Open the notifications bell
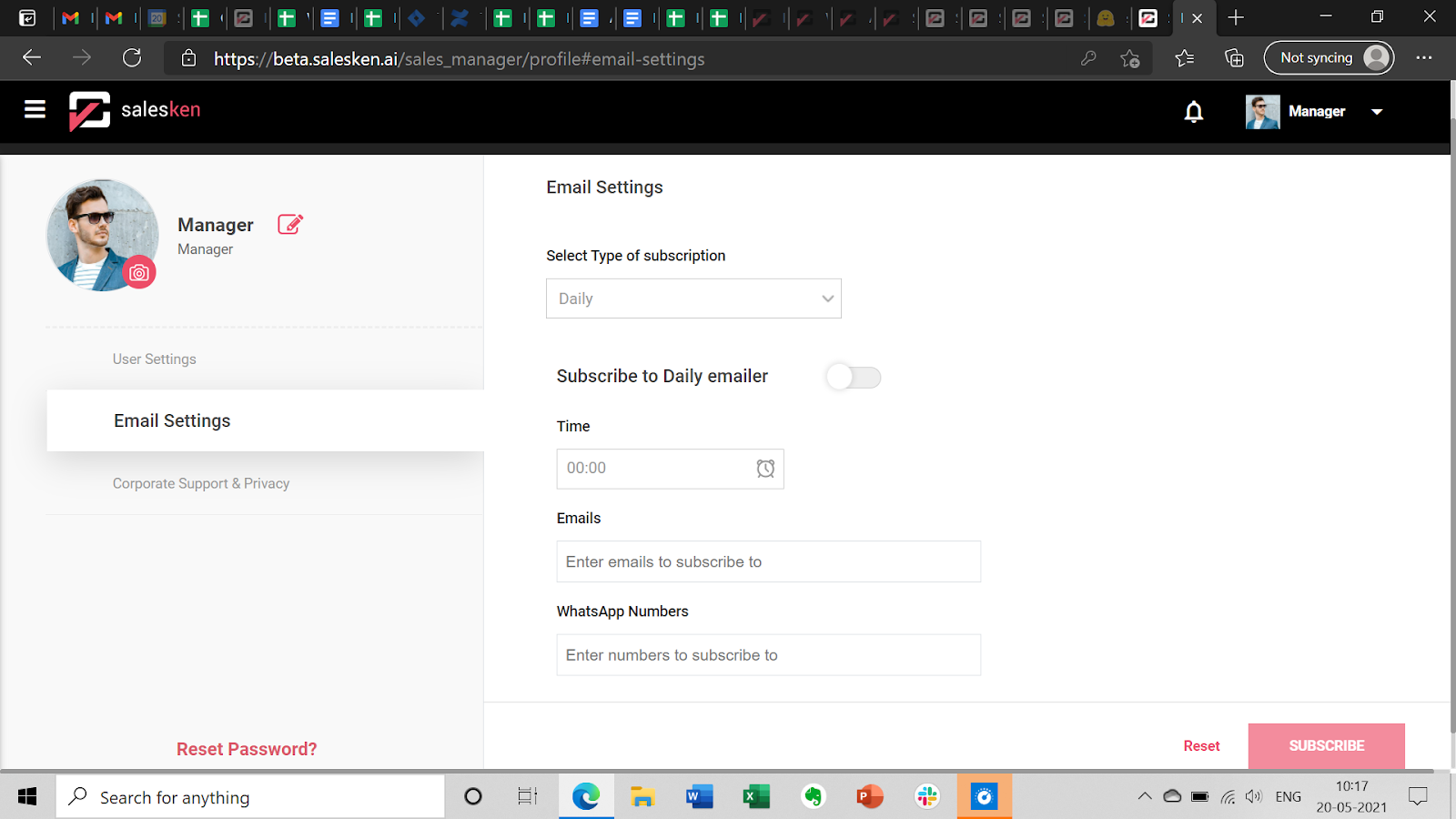 [x=1194, y=111]
